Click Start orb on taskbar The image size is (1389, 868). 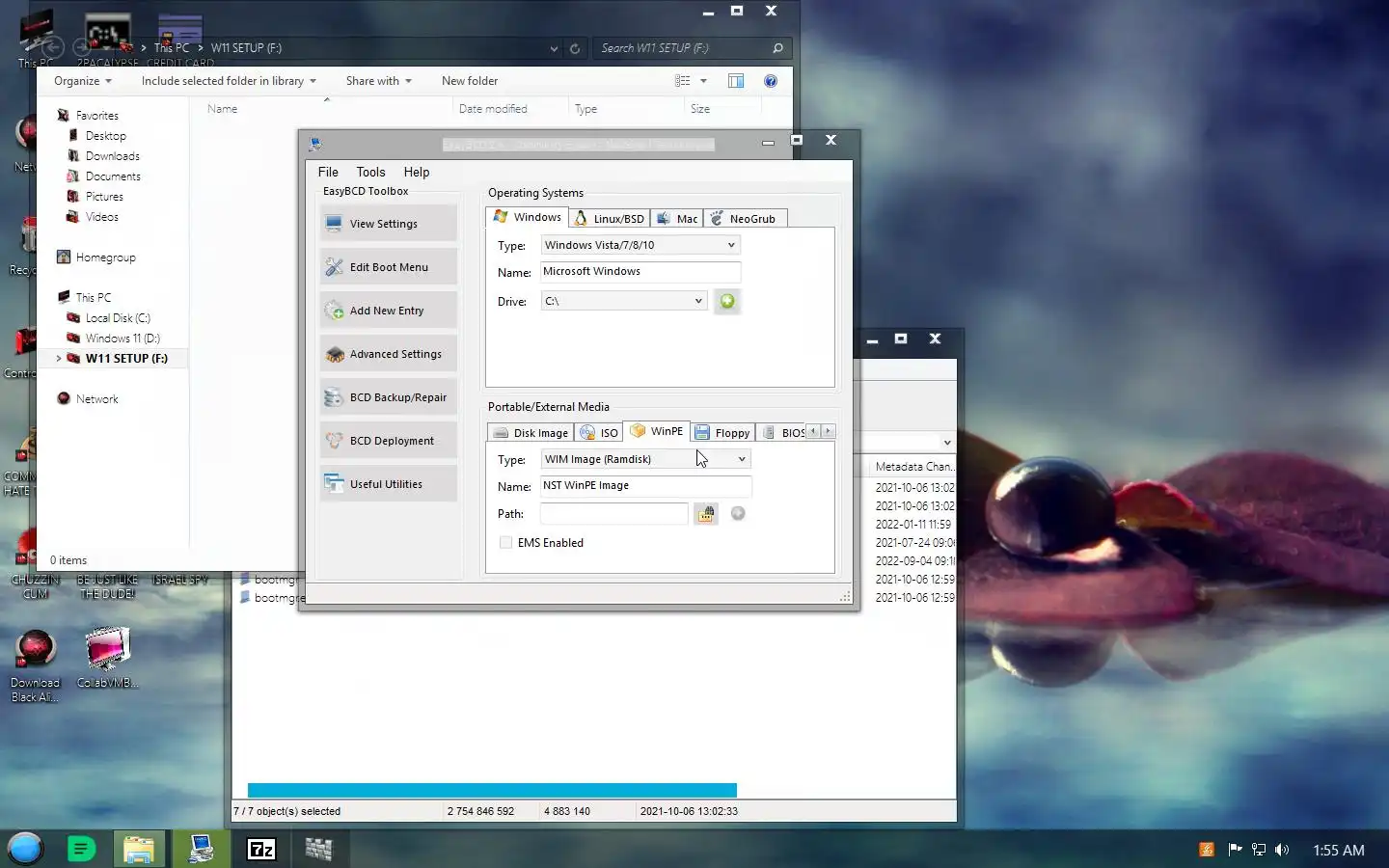pos(25,849)
